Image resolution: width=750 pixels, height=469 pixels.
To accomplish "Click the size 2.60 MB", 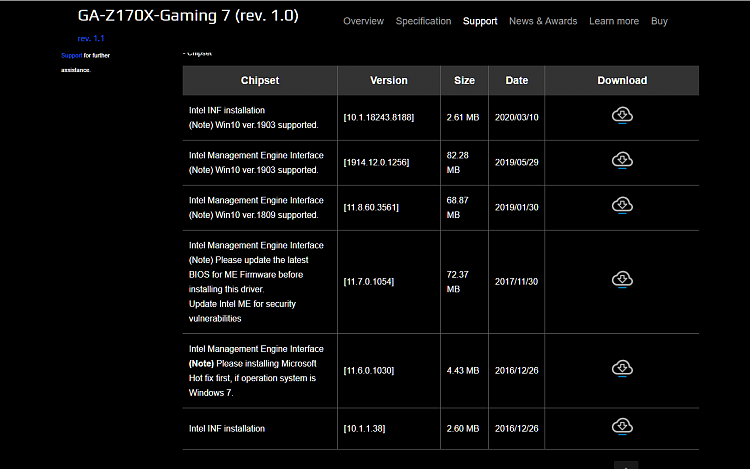I will (463, 429).
